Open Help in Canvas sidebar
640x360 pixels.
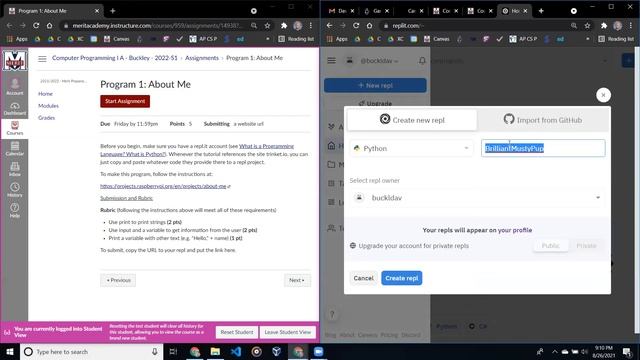click(x=15, y=211)
